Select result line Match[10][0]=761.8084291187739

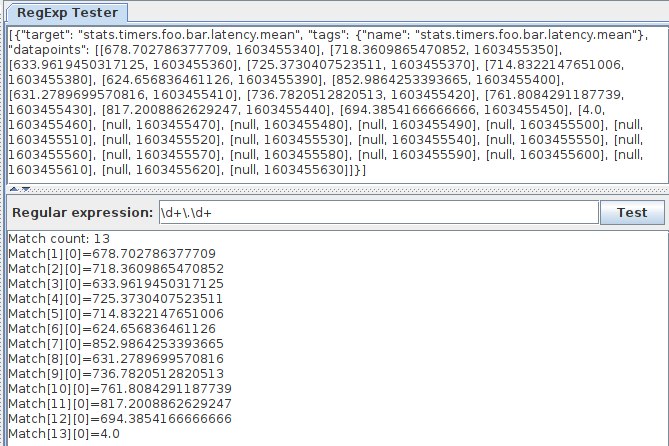[x=120, y=389]
